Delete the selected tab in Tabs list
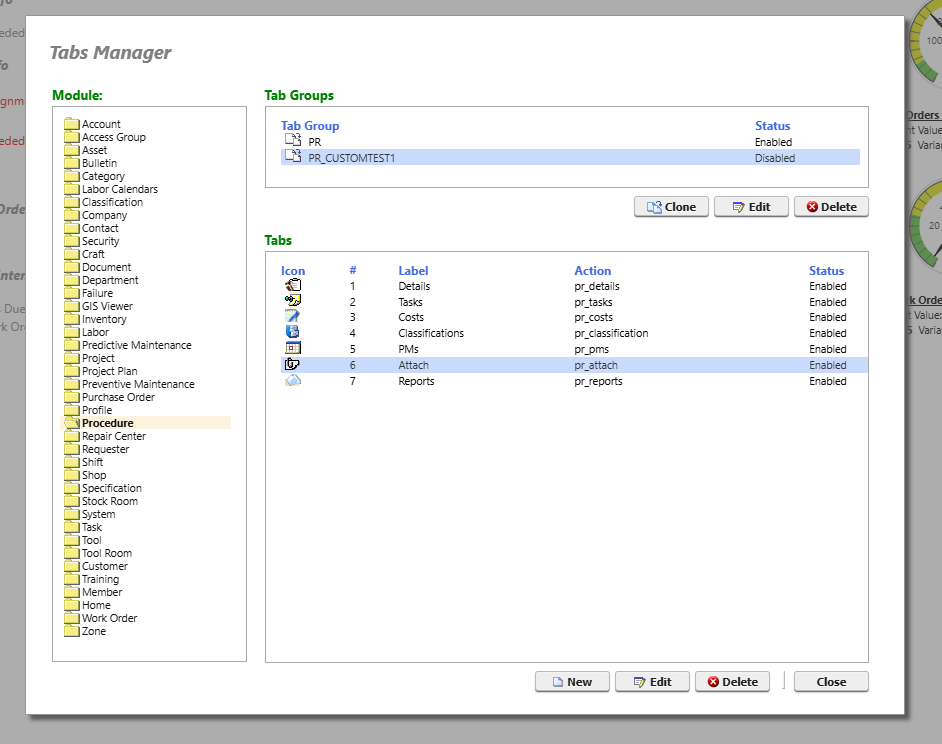This screenshot has width=942, height=744. (x=732, y=681)
